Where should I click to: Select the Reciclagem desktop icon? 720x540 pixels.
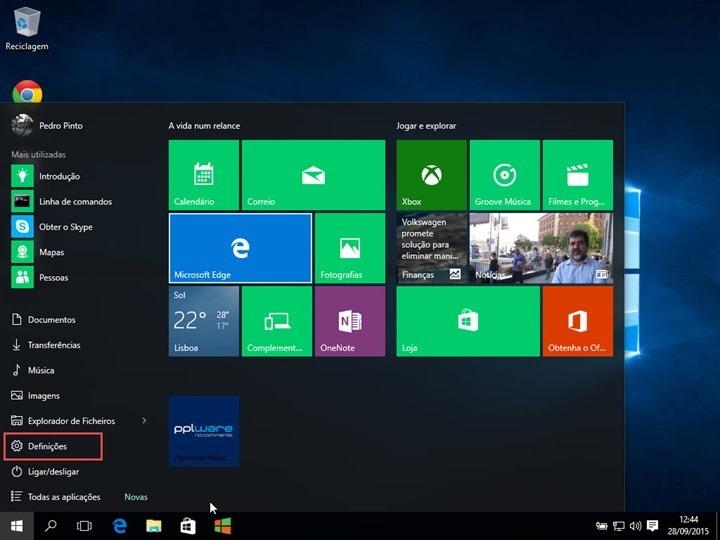(27, 28)
